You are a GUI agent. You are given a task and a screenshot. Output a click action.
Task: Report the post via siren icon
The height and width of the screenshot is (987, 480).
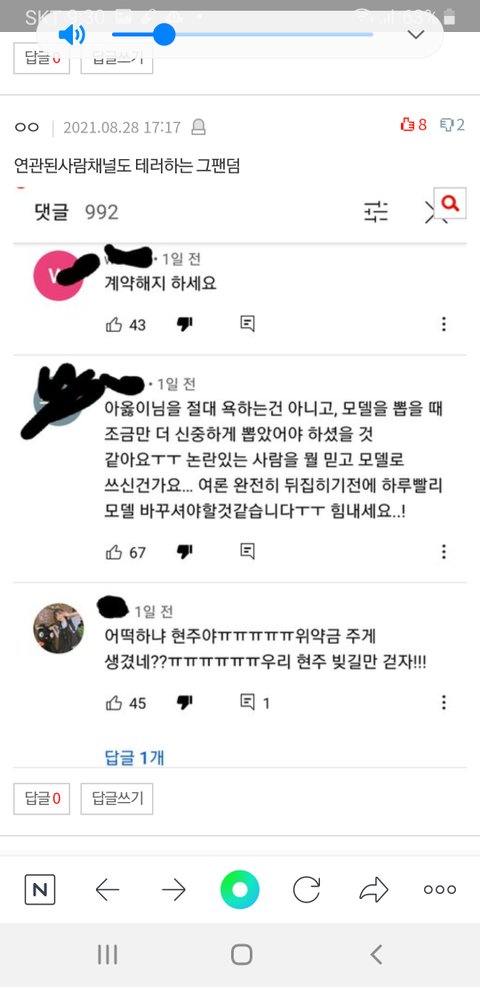point(199,127)
